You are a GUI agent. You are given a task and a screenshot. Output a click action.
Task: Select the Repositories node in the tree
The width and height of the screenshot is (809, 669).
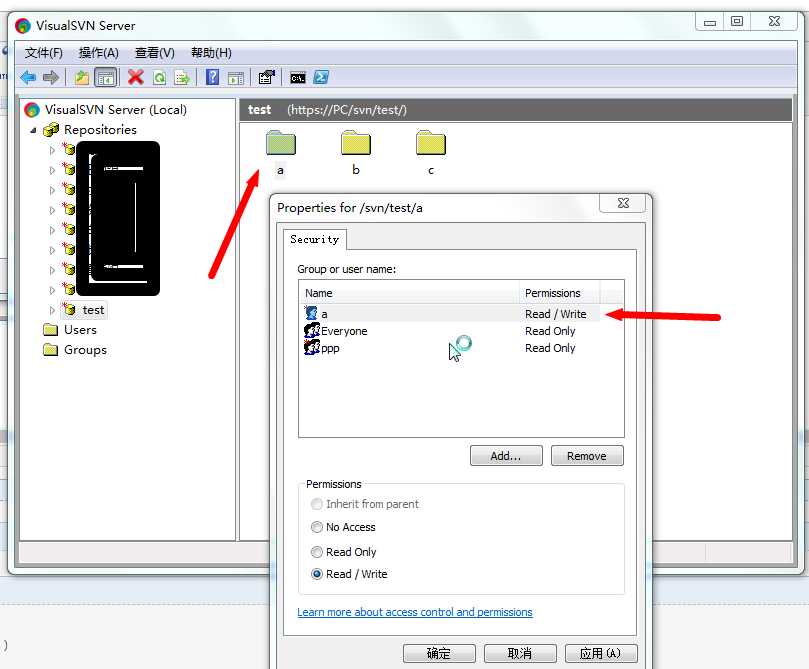100,130
